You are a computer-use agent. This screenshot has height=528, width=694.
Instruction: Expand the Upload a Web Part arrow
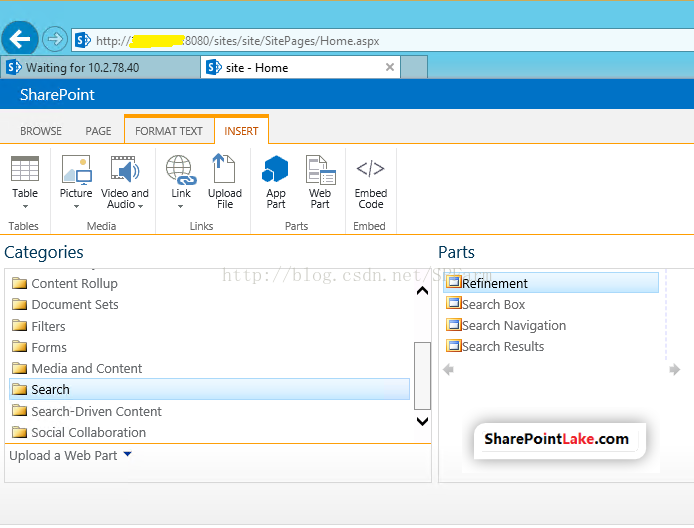tap(127, 454)
